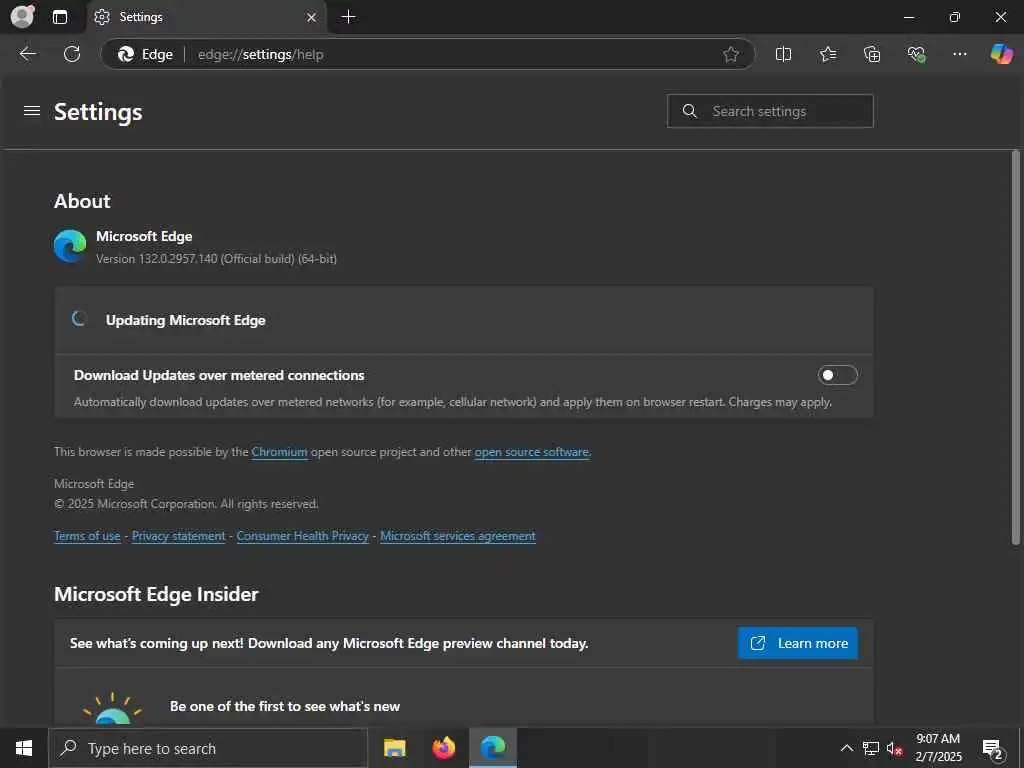Open Collections panel
Viewport: 1024px width, 768px height.
pos(872,54)
